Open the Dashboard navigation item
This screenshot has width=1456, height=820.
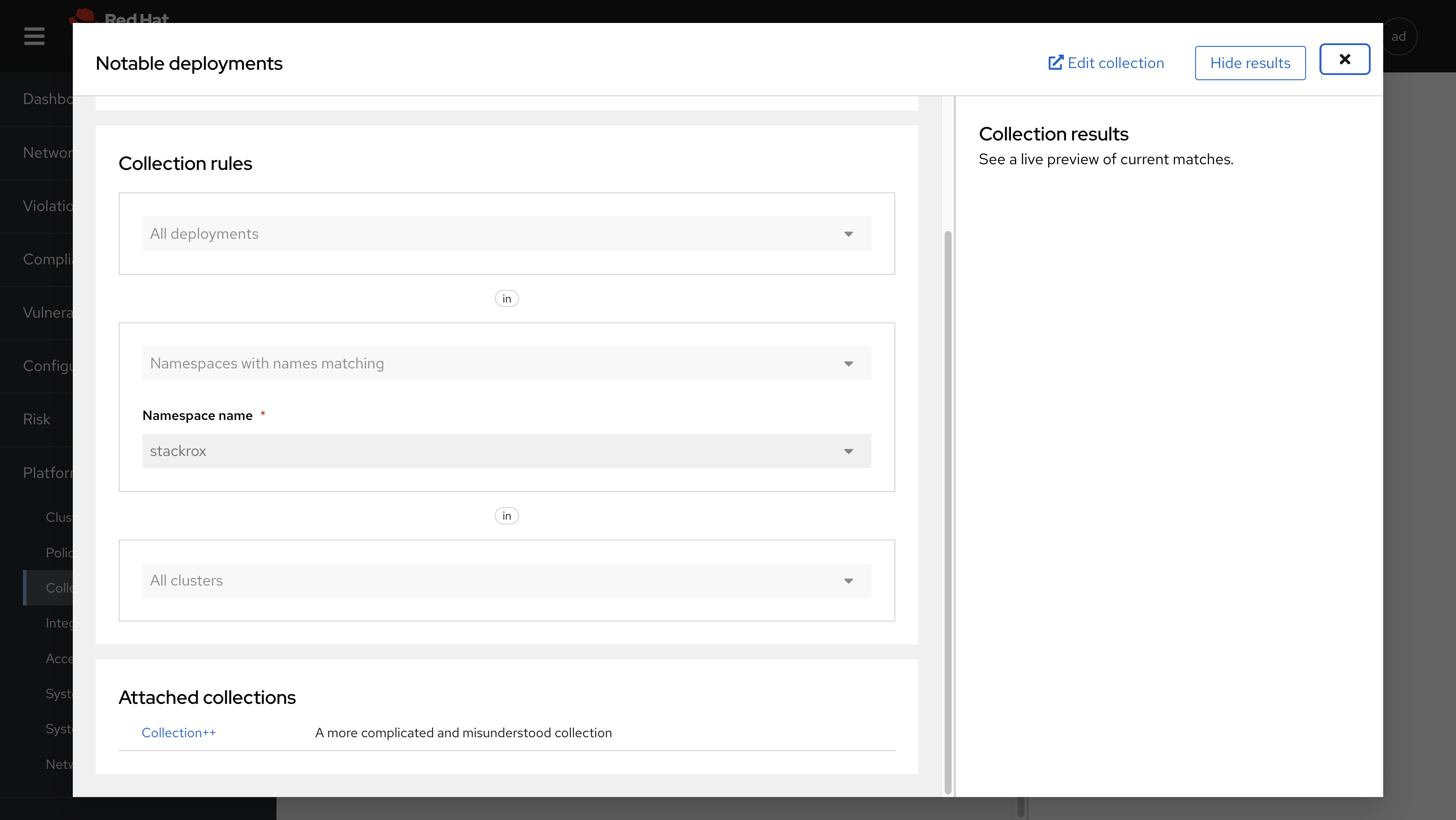48,99
